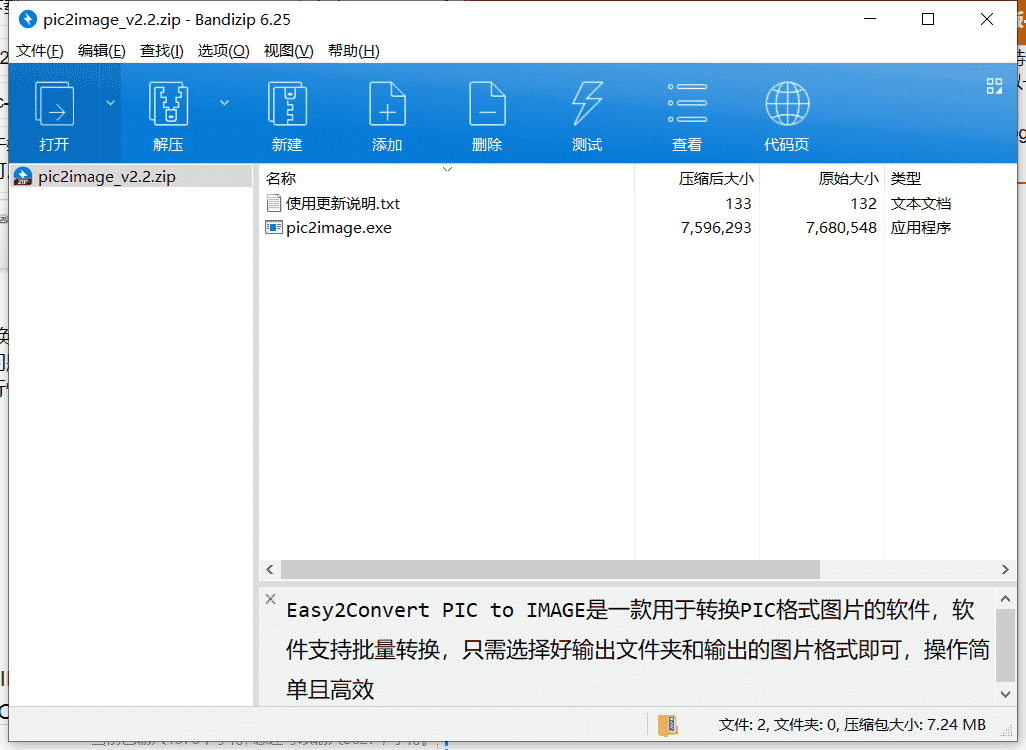Click the toolbar layout grid icon
1026x750 pixels.
995,86
